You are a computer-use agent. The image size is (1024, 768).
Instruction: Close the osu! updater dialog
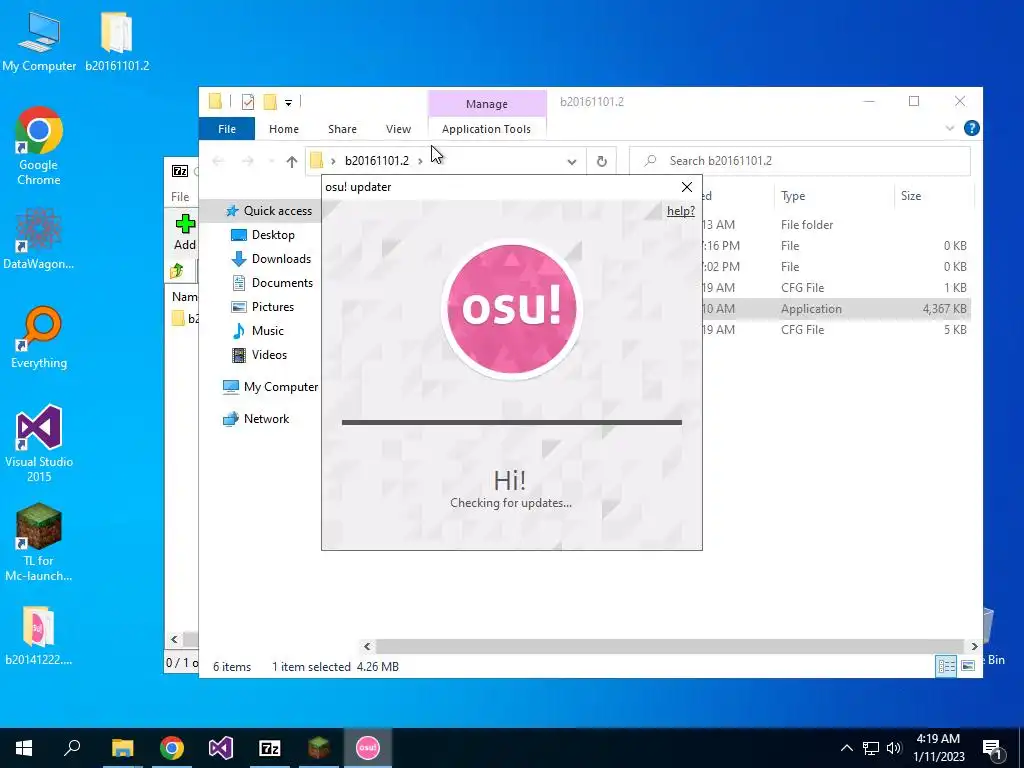pyautogui.click(x=686, y=187)
